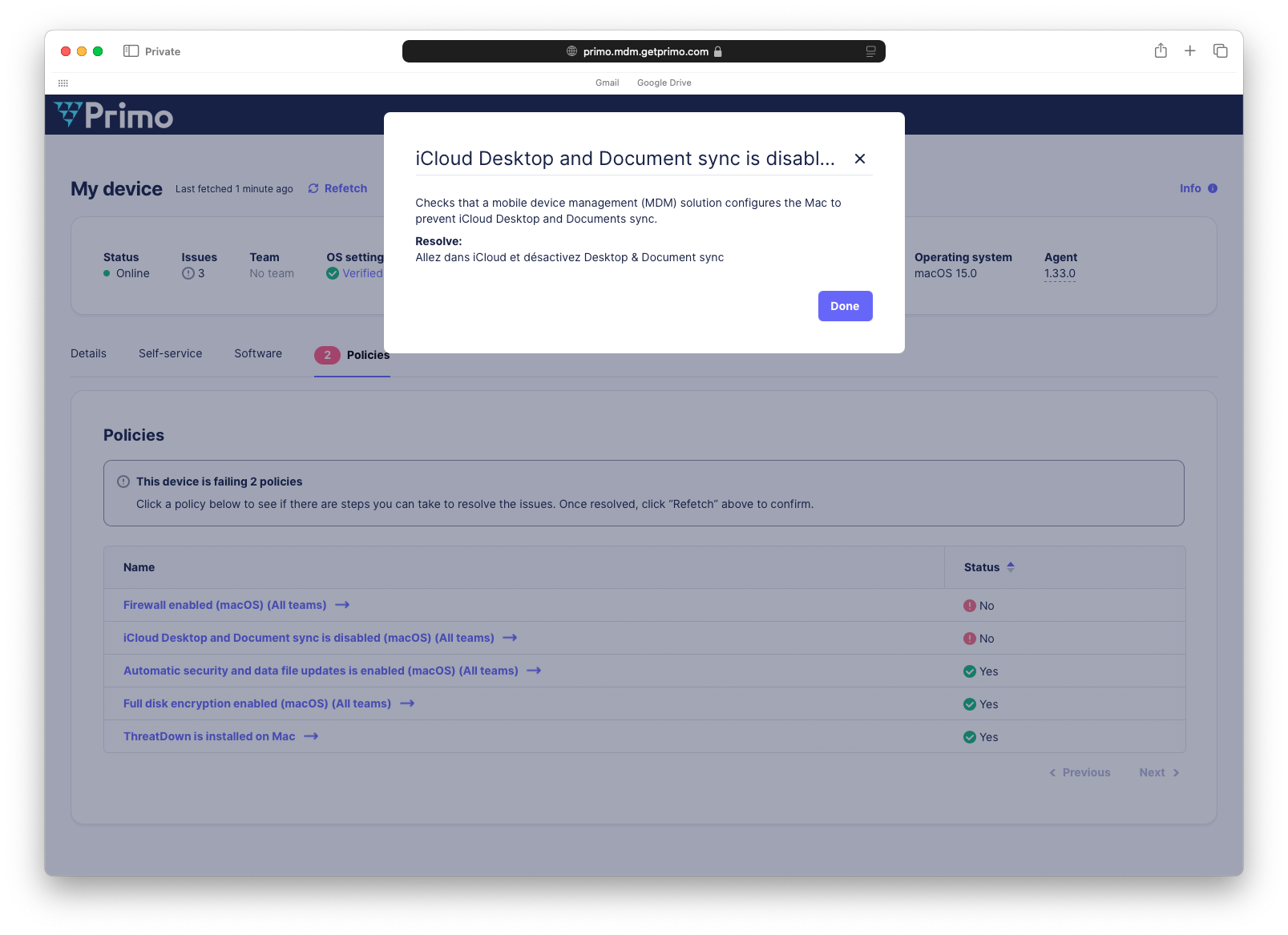
Task: Sort by the Status column arrows
Action: click(x=1011, y=566)
